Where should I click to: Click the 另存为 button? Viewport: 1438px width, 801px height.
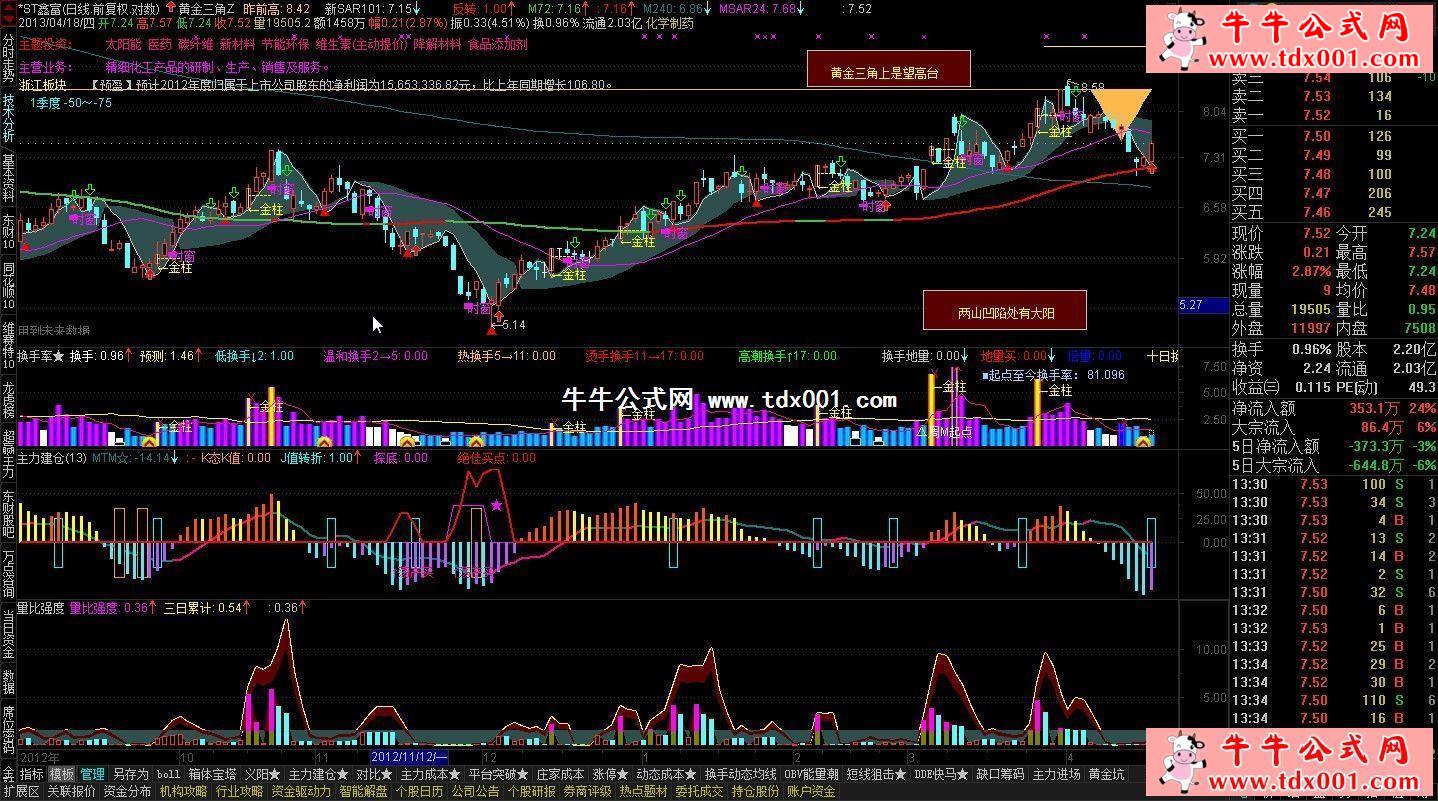pos(130,774)
